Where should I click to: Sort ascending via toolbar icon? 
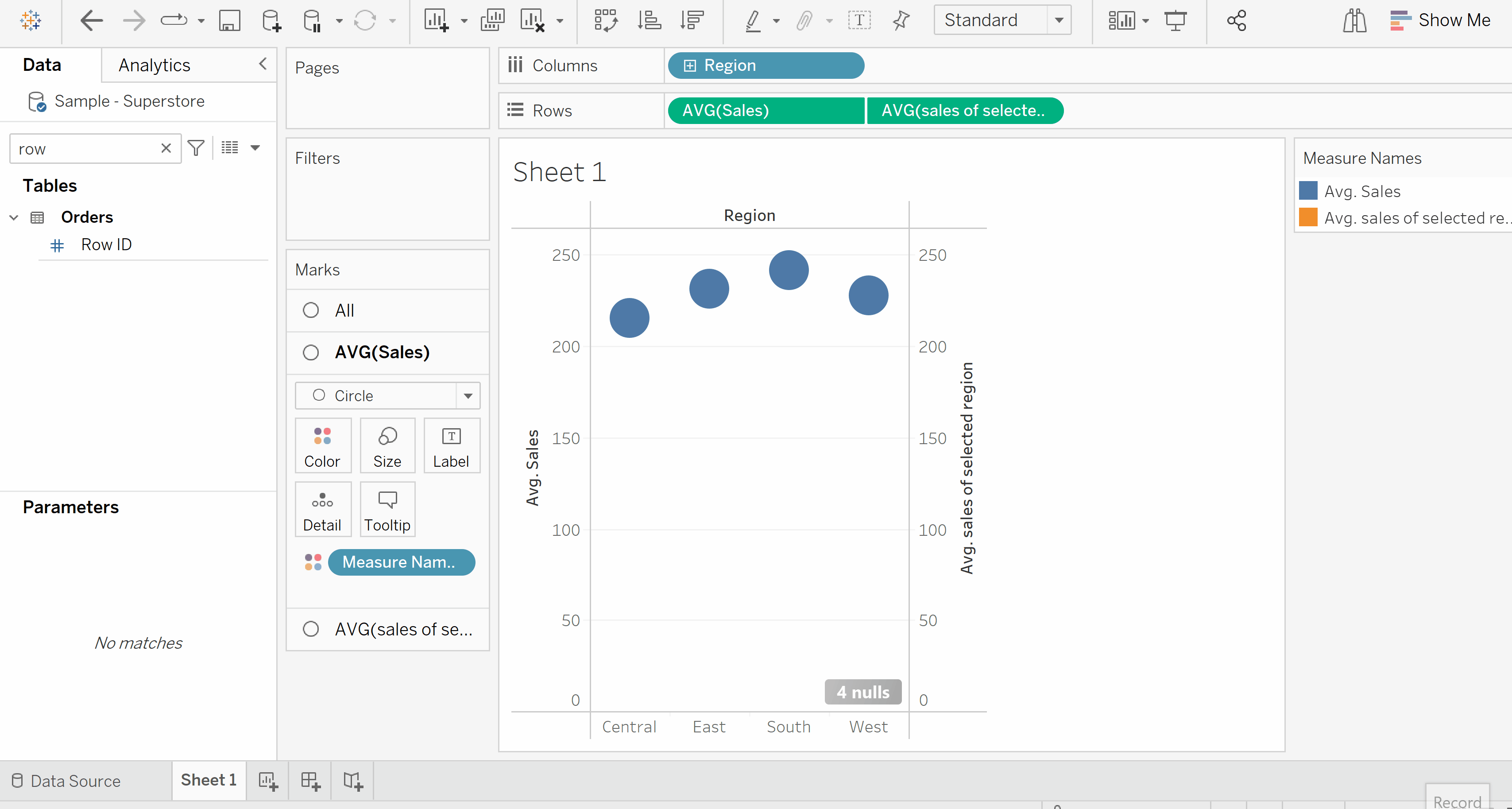(649, 20)
